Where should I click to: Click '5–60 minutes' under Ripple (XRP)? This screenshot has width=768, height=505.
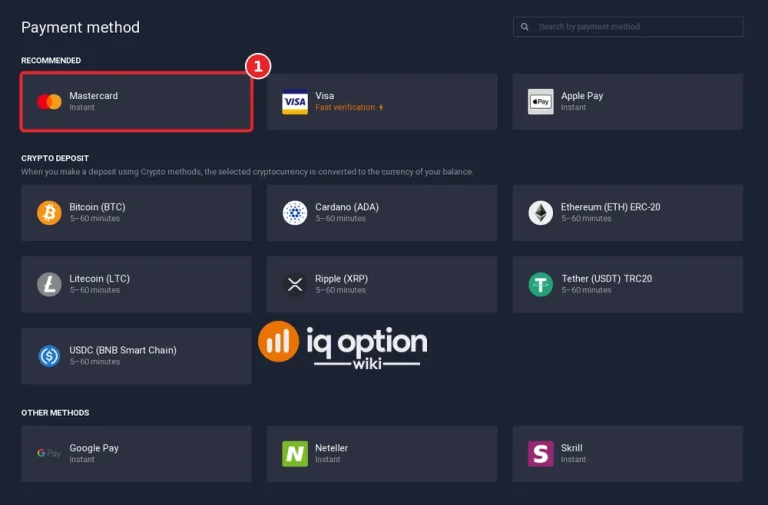(340, 290)
